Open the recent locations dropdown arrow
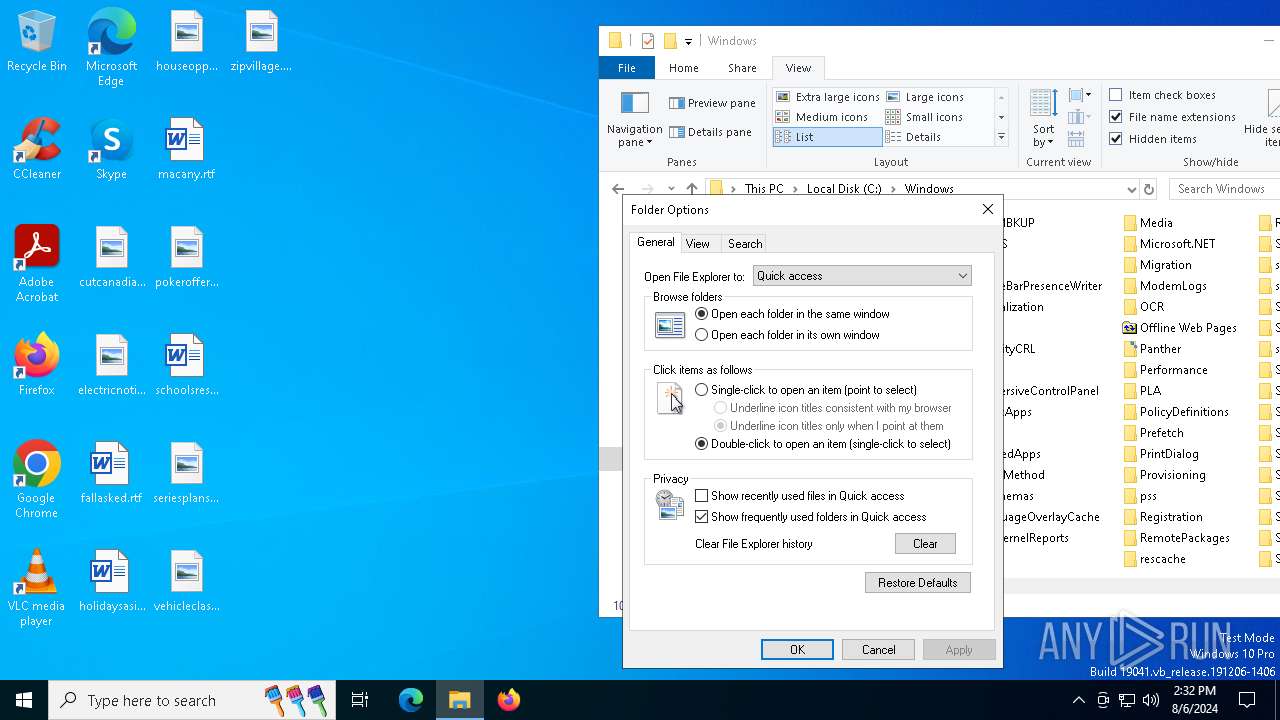This screenshot has height=720, width=1280. coord(670,189)
